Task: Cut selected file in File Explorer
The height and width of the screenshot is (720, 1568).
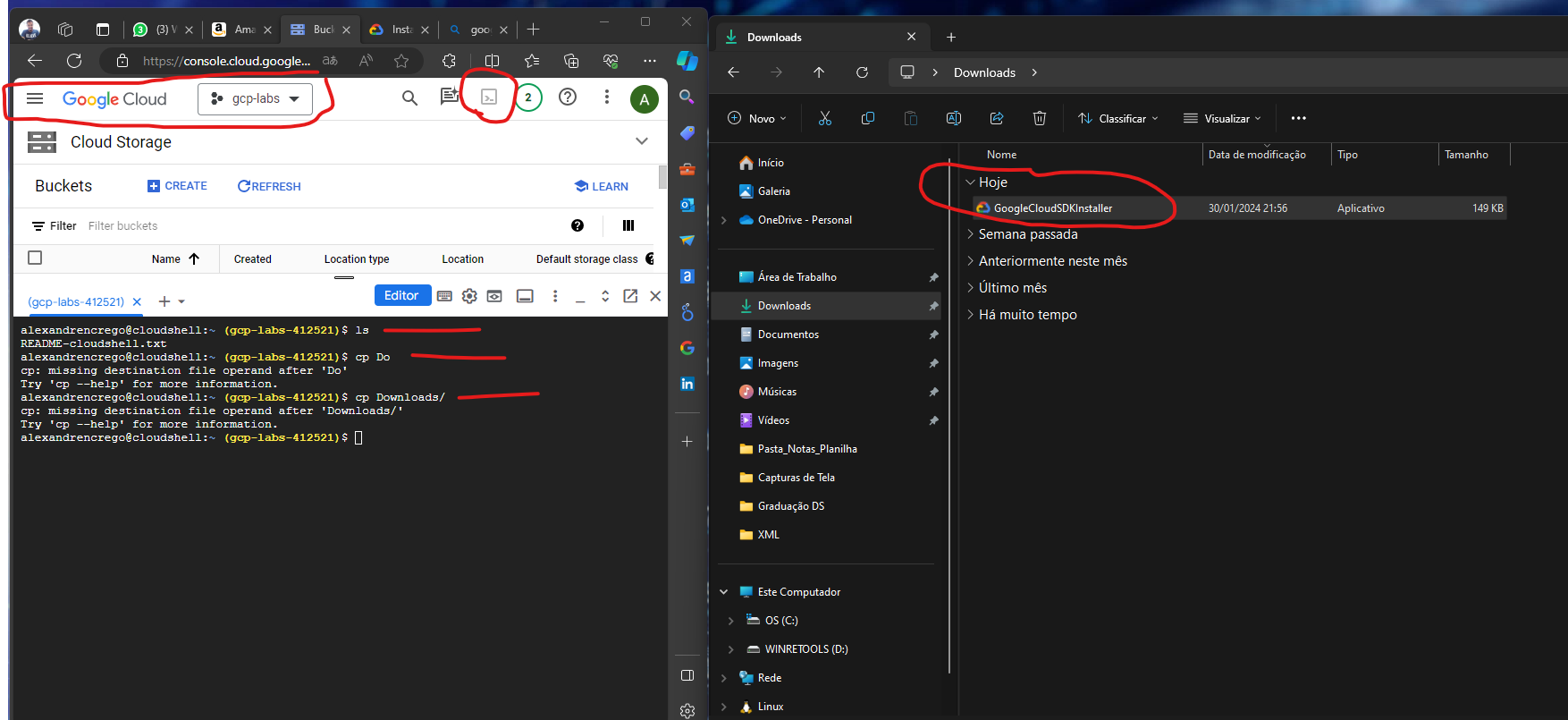Action: click(825, 118)
